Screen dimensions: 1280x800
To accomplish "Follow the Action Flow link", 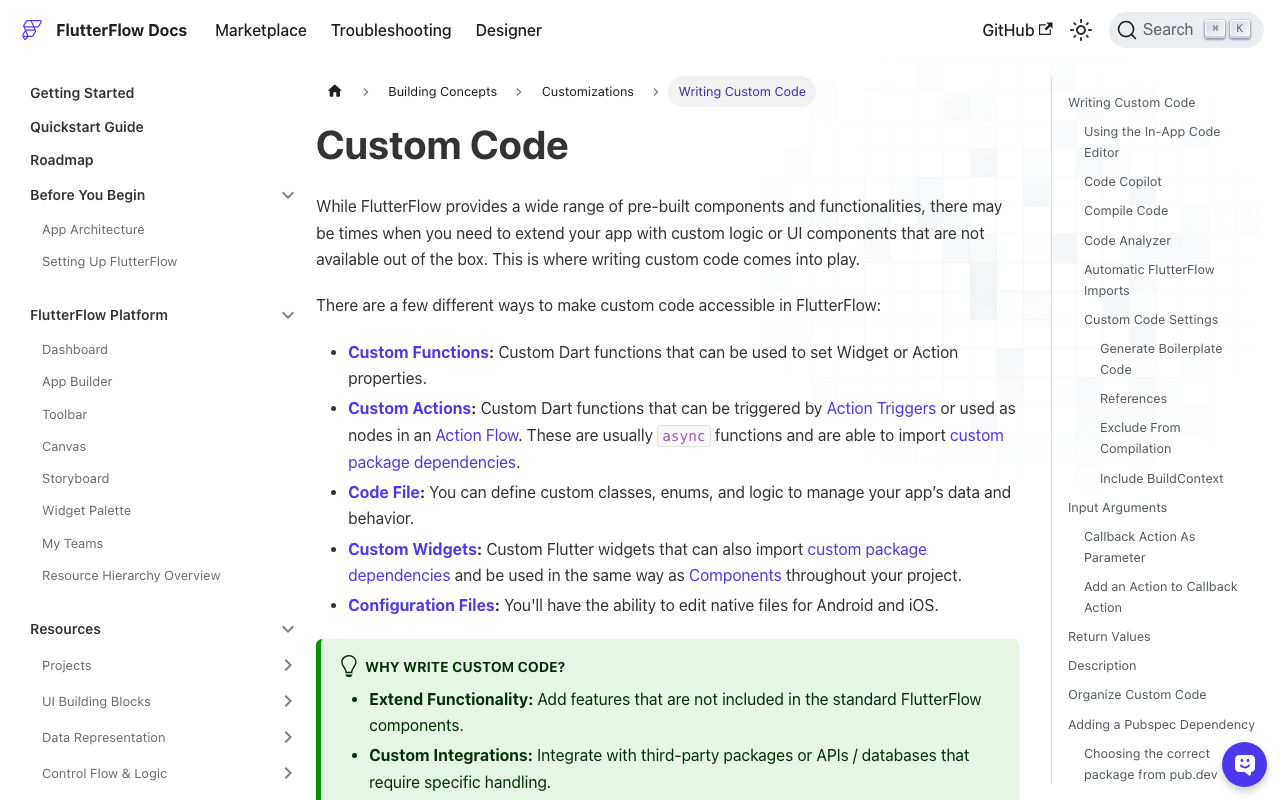I will pyautogui.click(x=477, y=435).
